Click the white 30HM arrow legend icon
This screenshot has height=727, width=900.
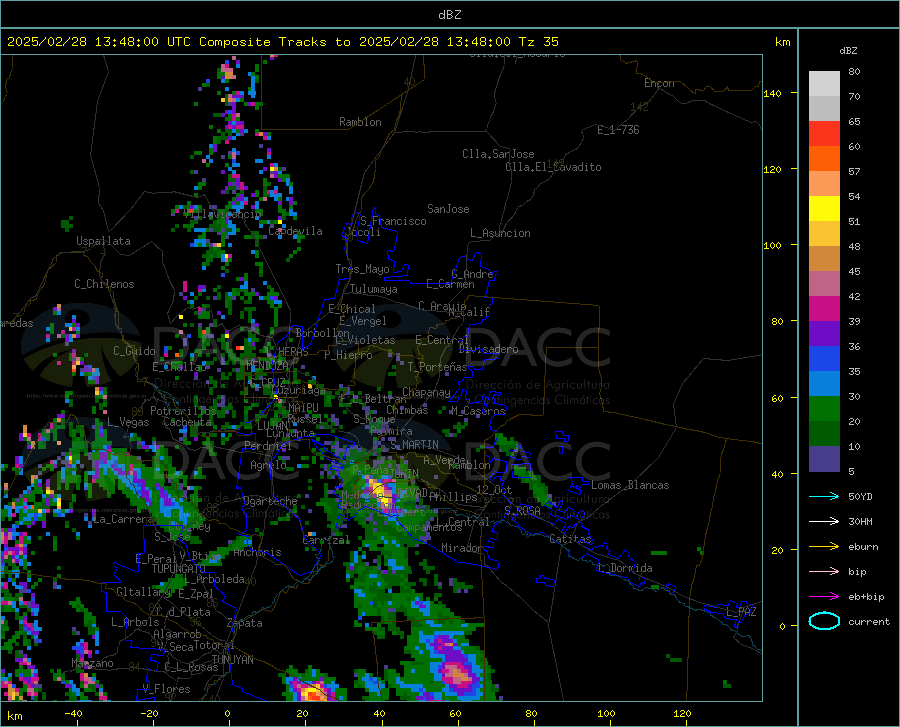pyautogui.click(x=824, y=521)
